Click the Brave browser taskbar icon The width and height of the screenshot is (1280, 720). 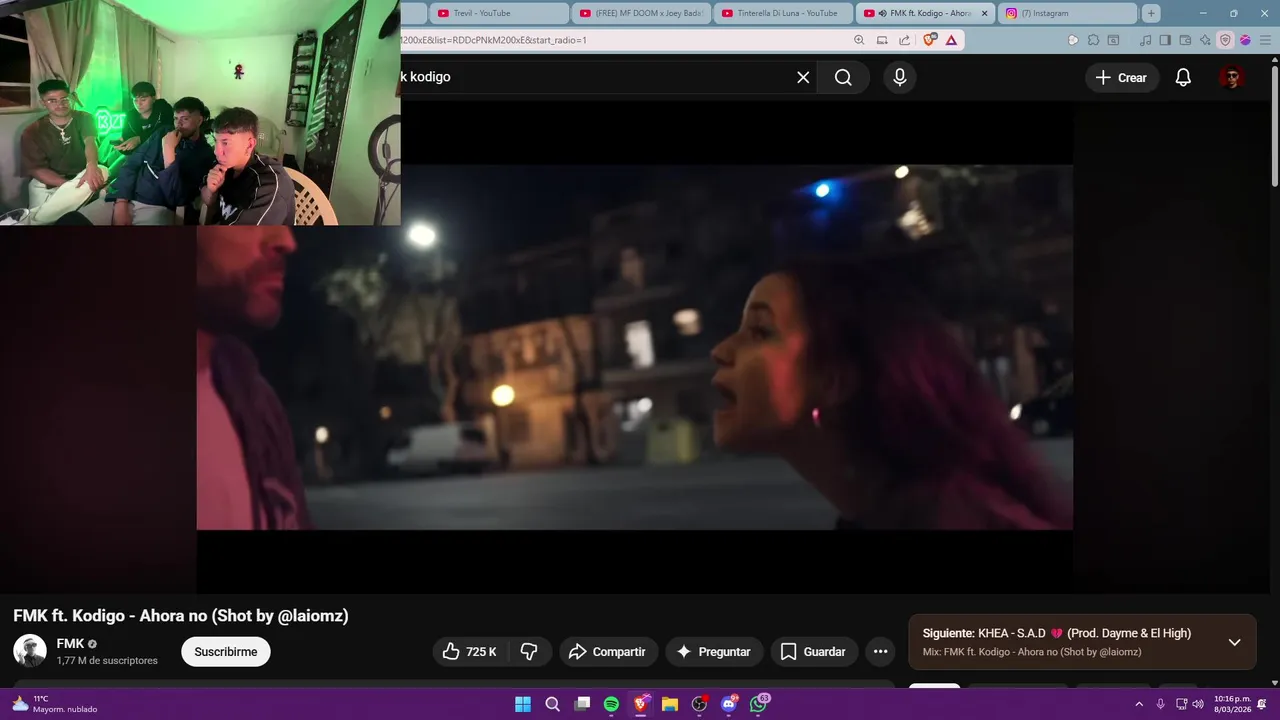(x=641, y=704)
